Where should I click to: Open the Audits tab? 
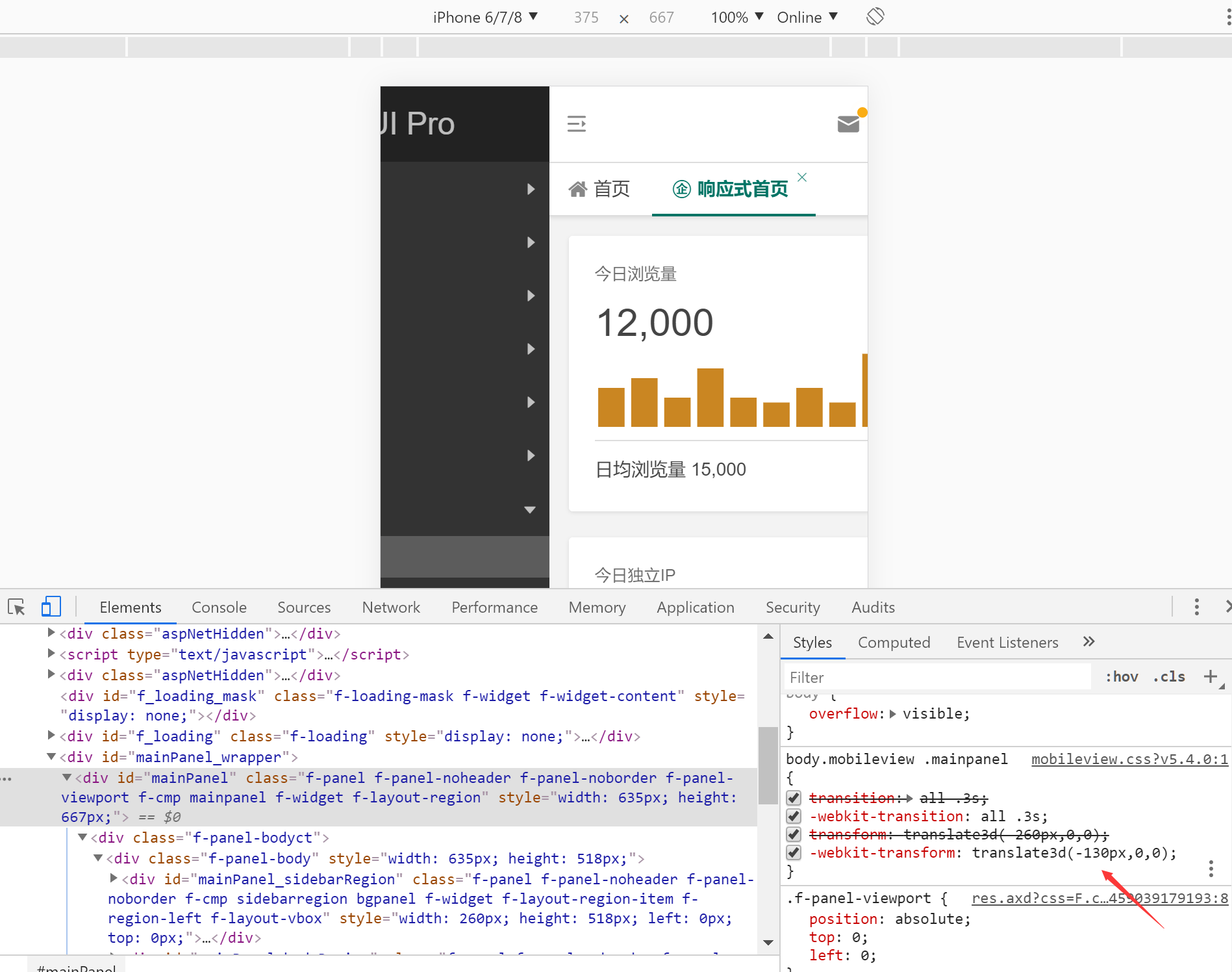[x=873, y=607]
